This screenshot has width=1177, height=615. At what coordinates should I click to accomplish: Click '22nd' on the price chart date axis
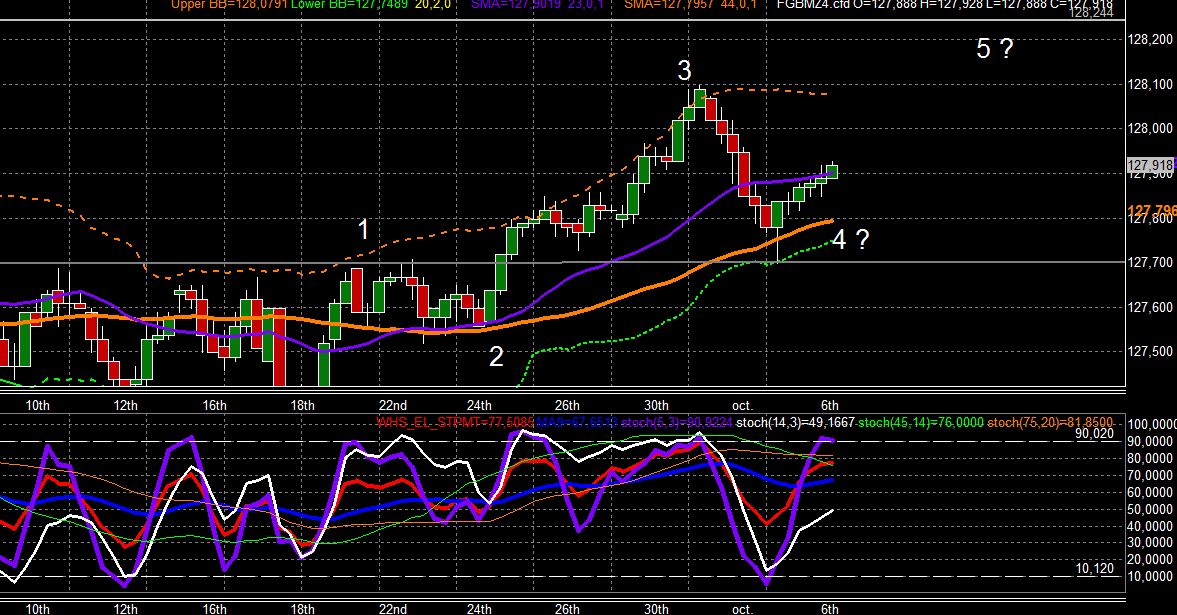pos(393,405)
